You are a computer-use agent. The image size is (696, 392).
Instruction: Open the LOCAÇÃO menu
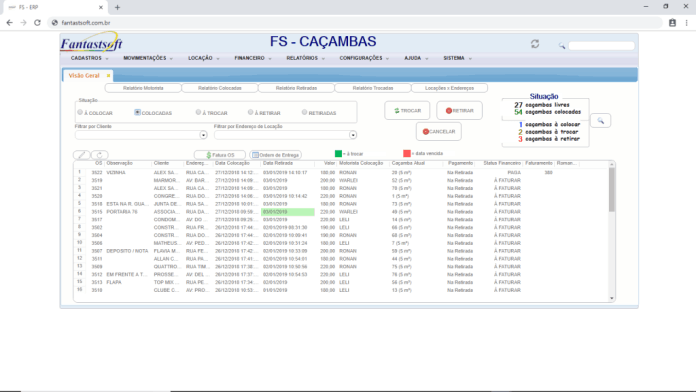pyautogui.click(x=203, y=58)
